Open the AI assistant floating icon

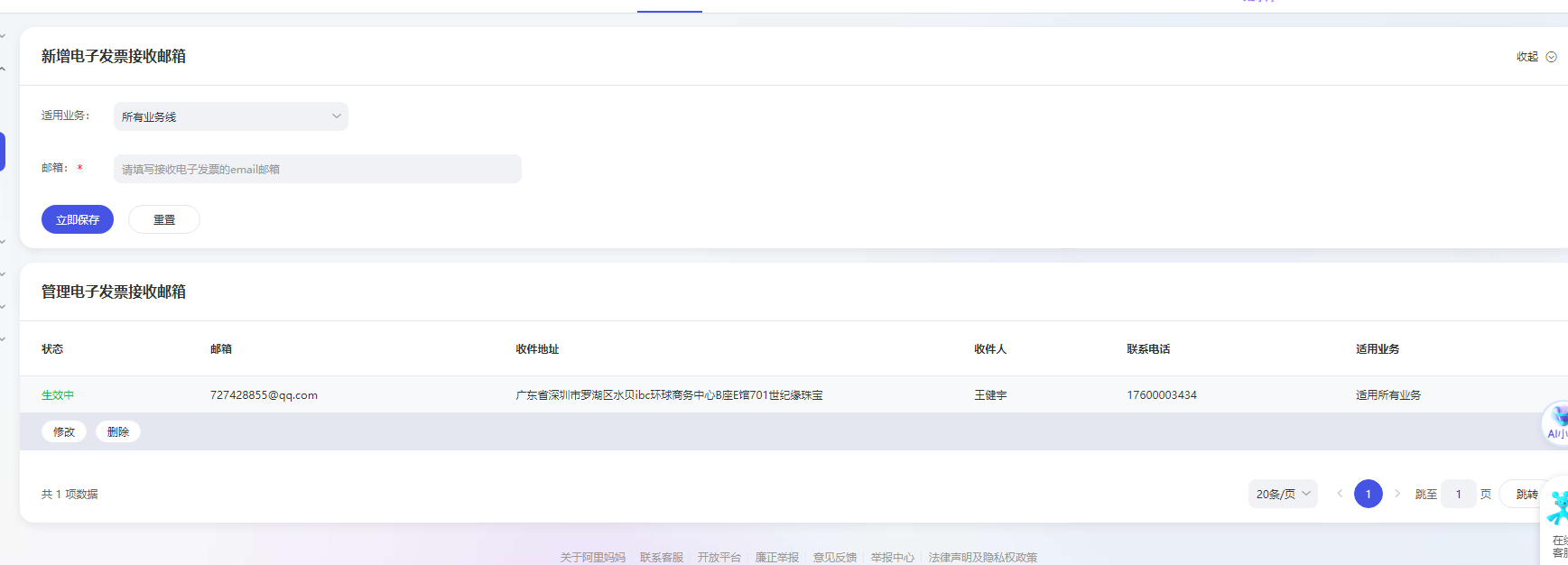1556,423
